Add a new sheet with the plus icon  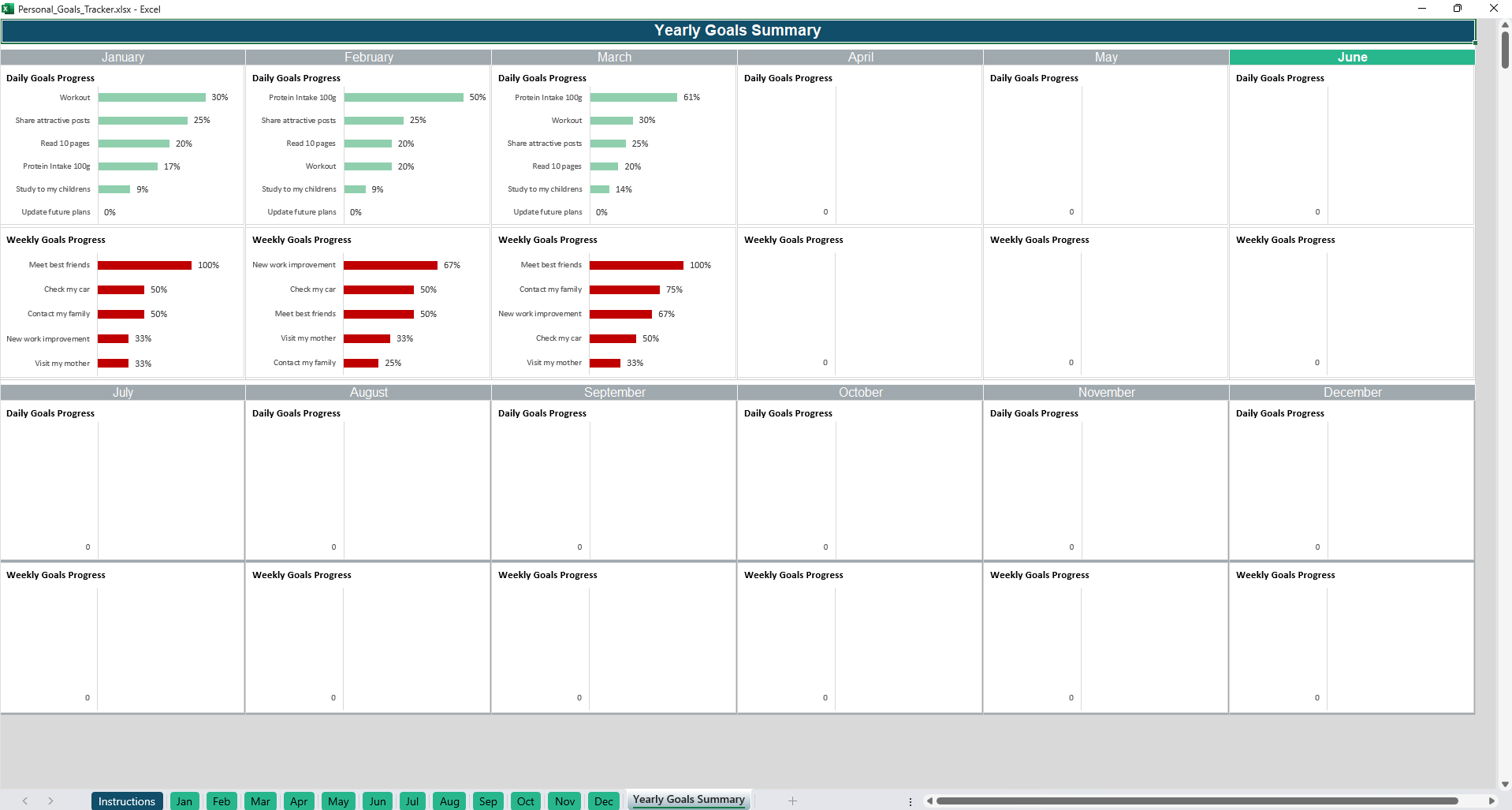792,801
